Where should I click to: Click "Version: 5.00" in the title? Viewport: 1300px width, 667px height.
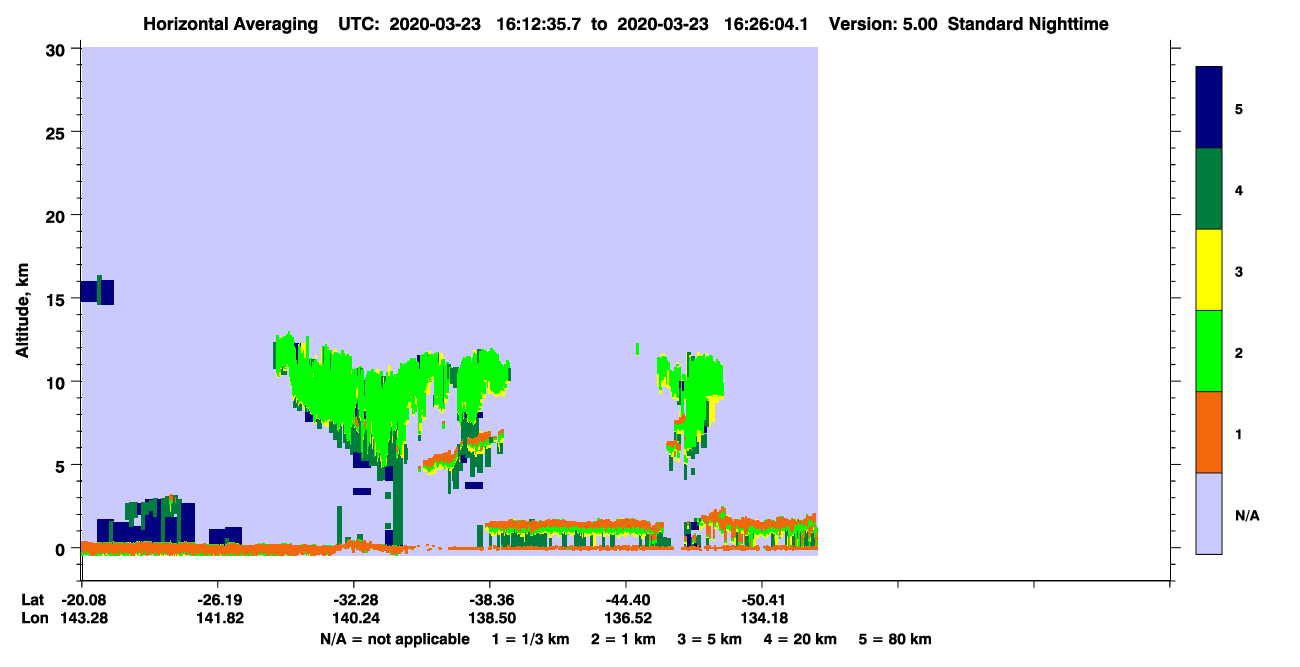click(x=884, y=24)
